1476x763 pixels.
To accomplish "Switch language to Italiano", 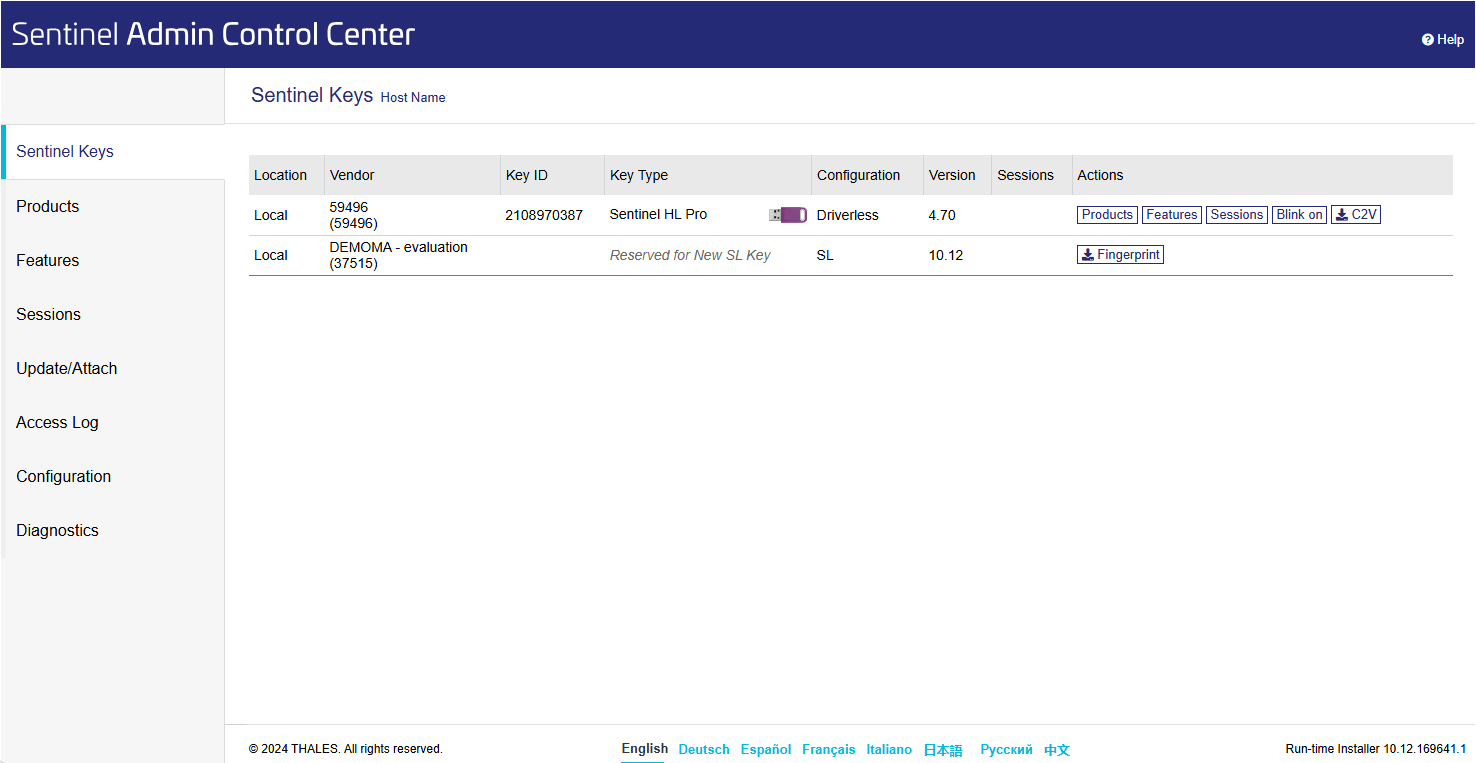I will click(889, 749).
